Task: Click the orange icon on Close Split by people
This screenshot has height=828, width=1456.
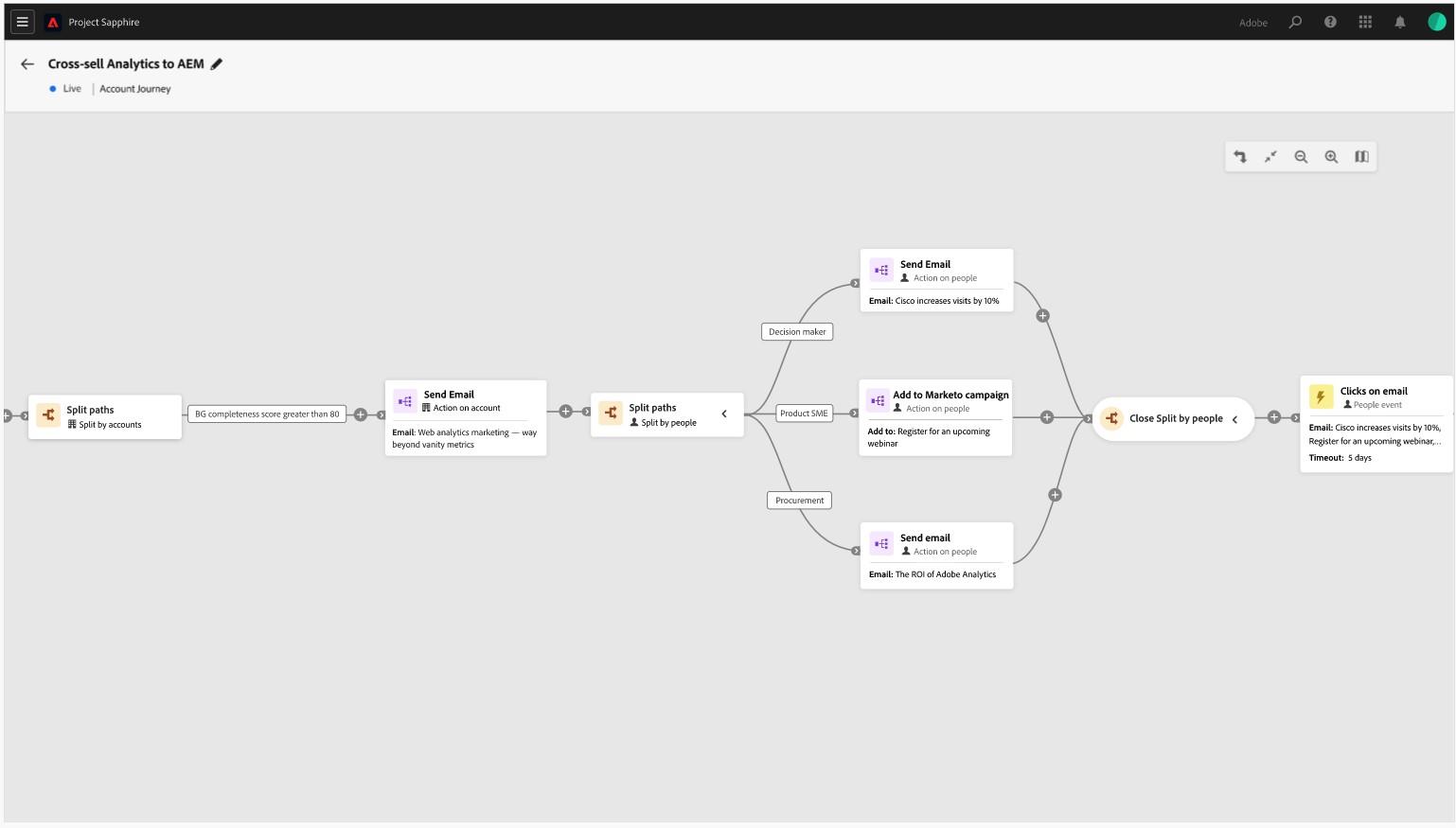Action: click(1111, 418)
